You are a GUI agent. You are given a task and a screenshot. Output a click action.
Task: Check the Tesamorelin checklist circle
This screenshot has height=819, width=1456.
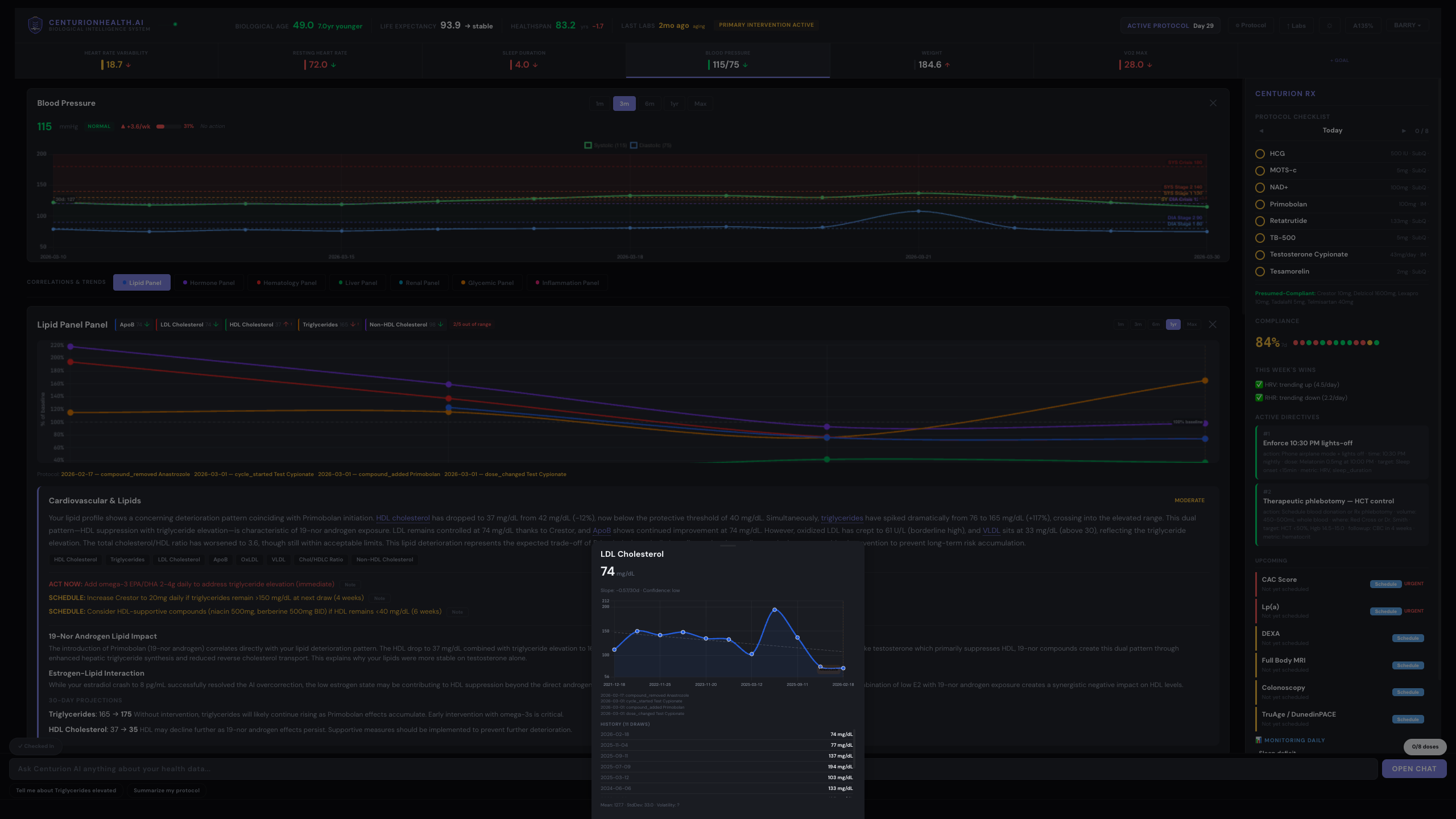(1260, 271)
